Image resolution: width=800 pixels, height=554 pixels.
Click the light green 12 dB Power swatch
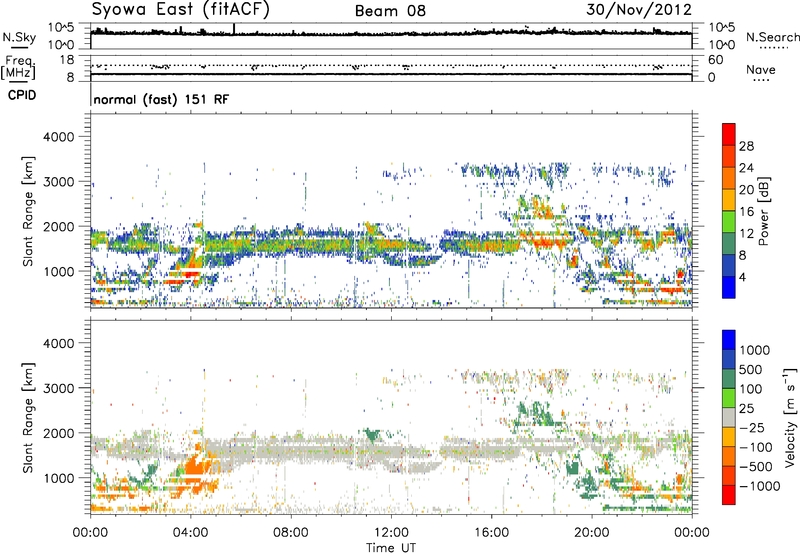(x=729, y=222)
